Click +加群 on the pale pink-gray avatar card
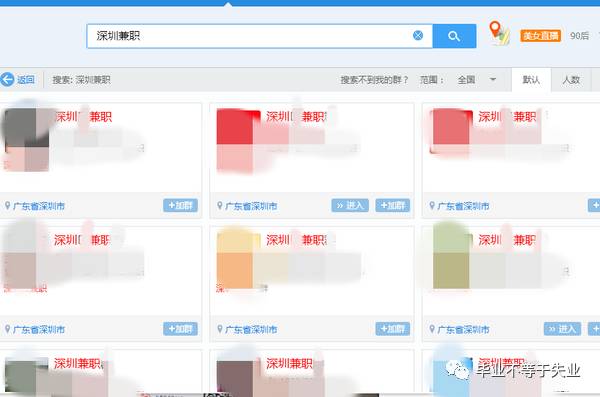The image size is (600, 397). (180, 329)
